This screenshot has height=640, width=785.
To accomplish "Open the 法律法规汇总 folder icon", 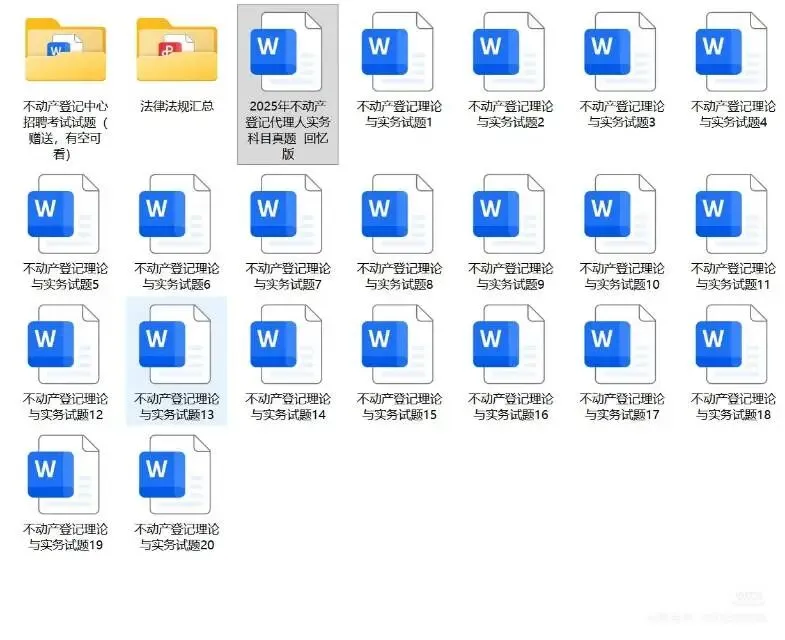I will pos(177,50).
